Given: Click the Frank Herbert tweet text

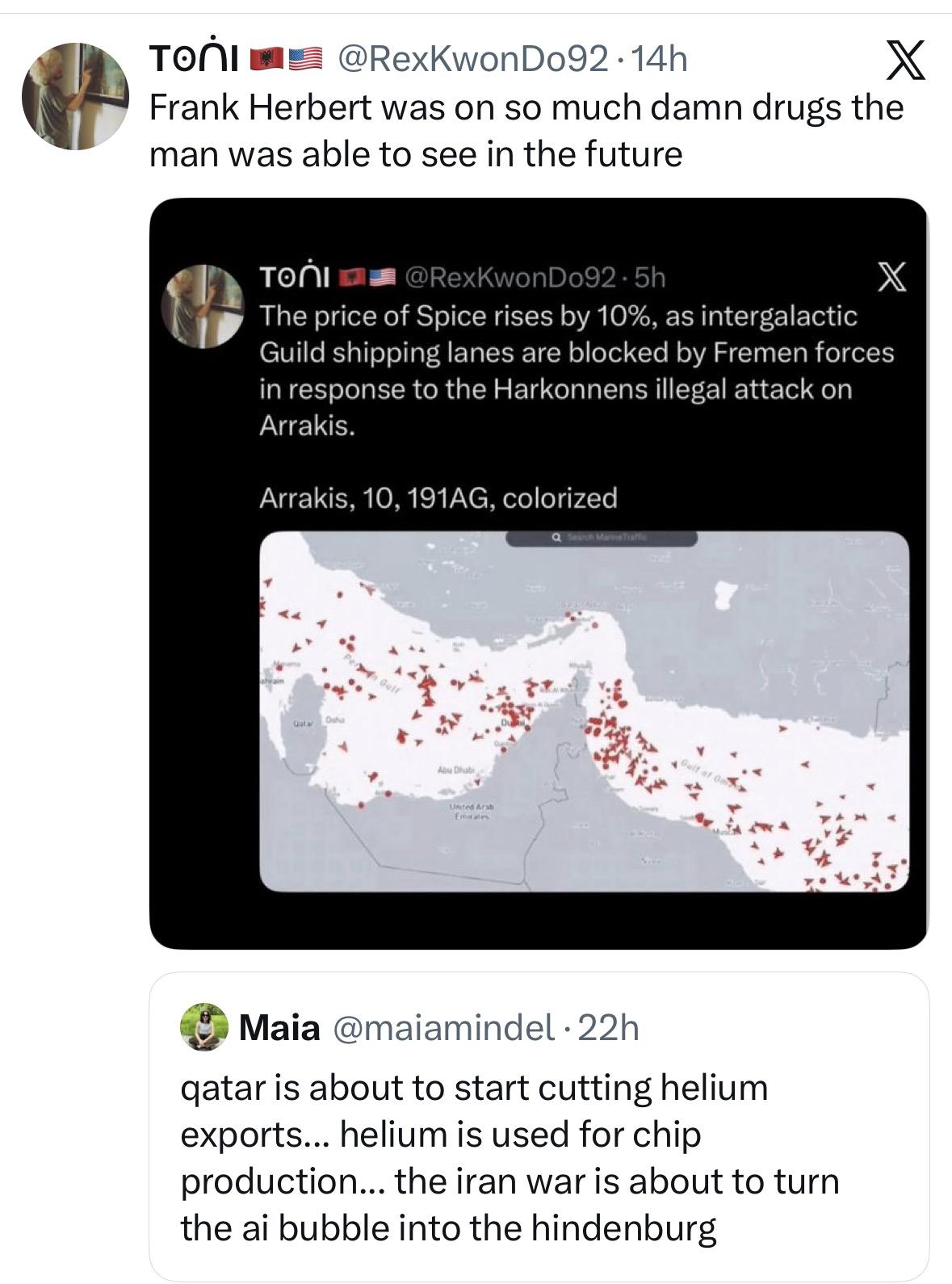Looking at the screenshot, I should 525,130.
